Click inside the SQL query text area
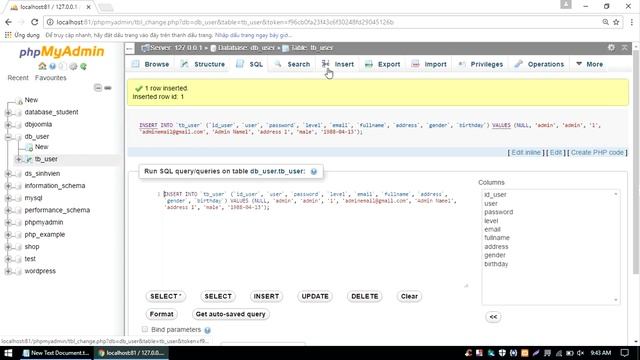Viewport: 640px width, 360px height. [310, 239]
